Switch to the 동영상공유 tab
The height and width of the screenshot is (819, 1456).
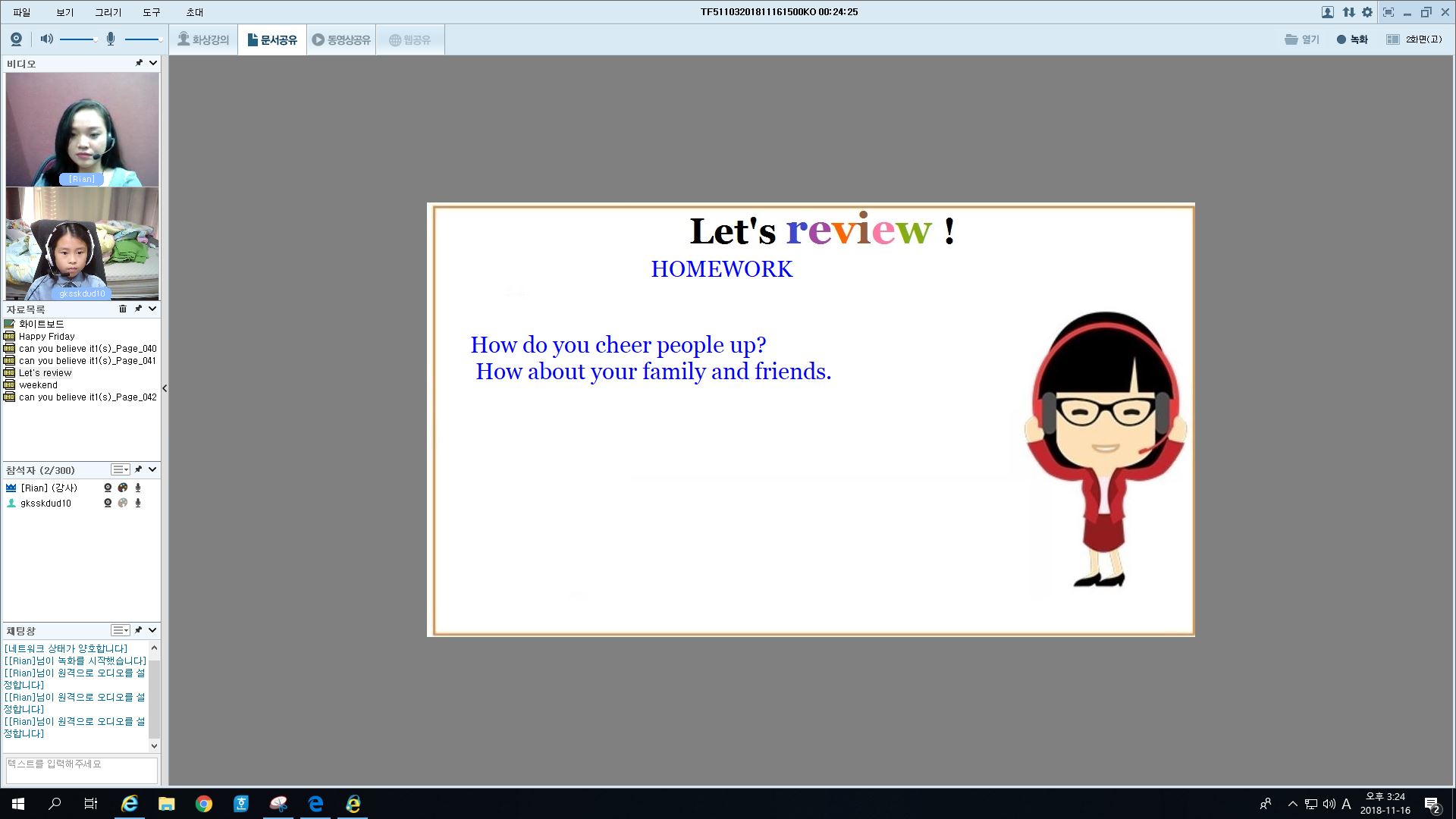(341, 39)
